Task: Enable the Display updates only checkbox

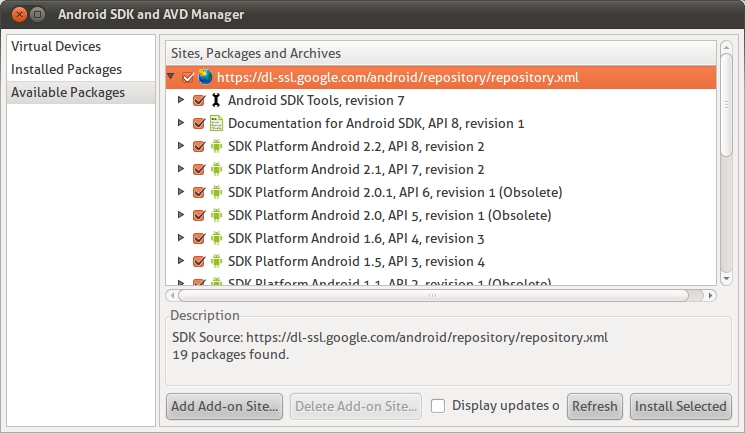Action: 438,406
